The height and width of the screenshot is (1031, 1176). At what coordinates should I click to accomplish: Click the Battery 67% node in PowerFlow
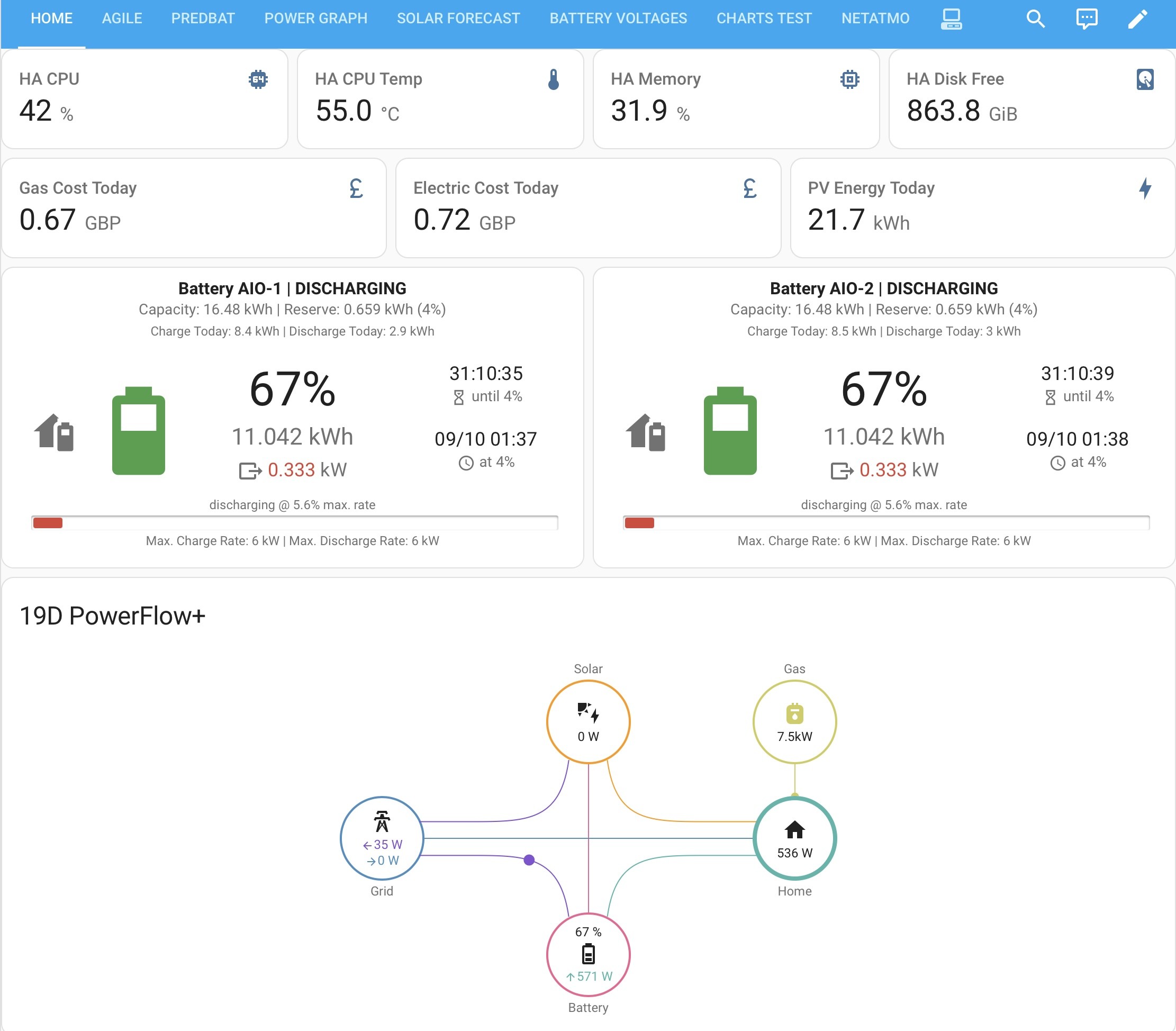588,954
